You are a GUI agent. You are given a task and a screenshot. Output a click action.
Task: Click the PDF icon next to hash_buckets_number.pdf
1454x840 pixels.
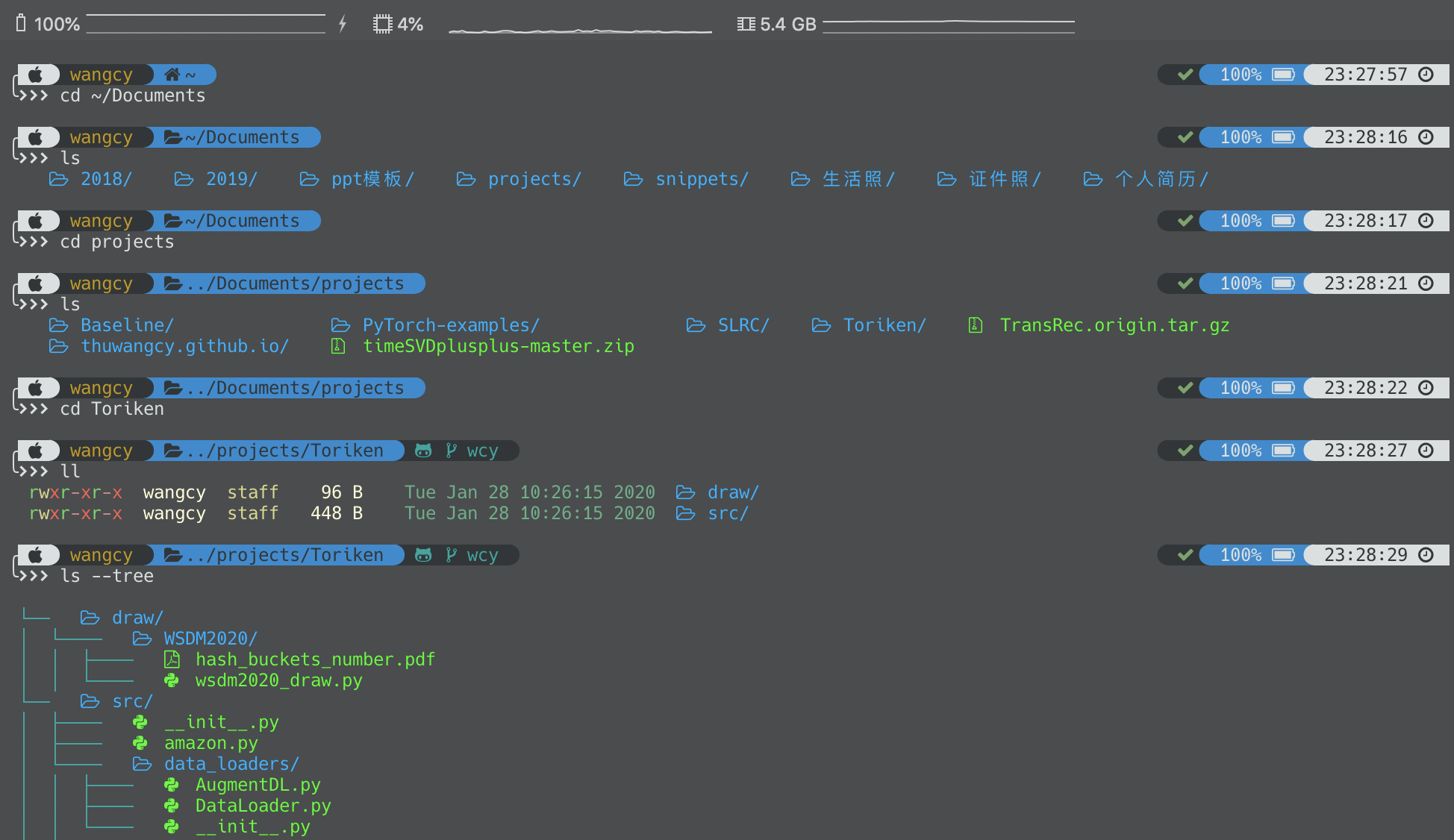point(172,659)
